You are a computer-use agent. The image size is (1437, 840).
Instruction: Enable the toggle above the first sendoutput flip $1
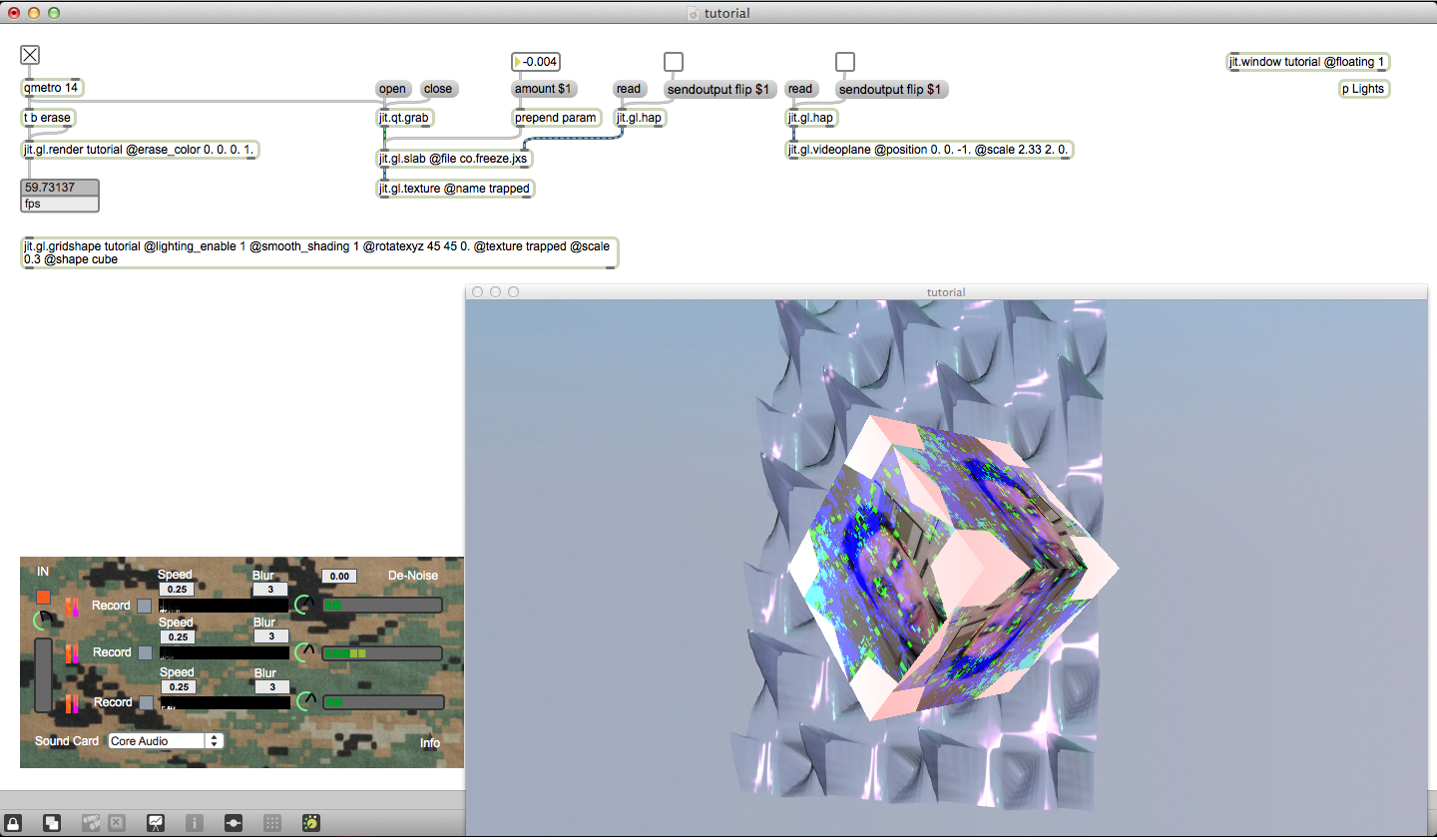point(674,62)
